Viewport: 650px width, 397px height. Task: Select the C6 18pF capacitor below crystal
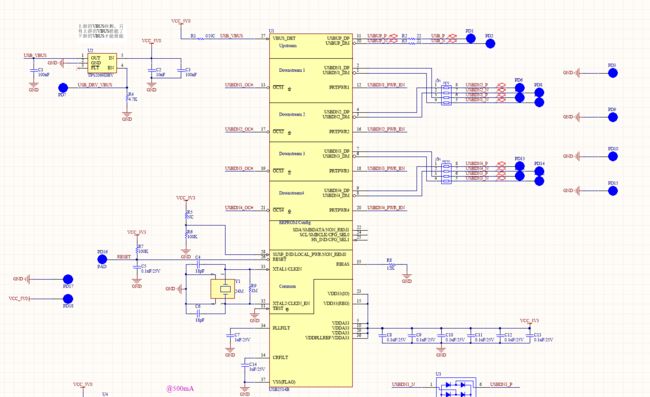(x=198, y=313)
